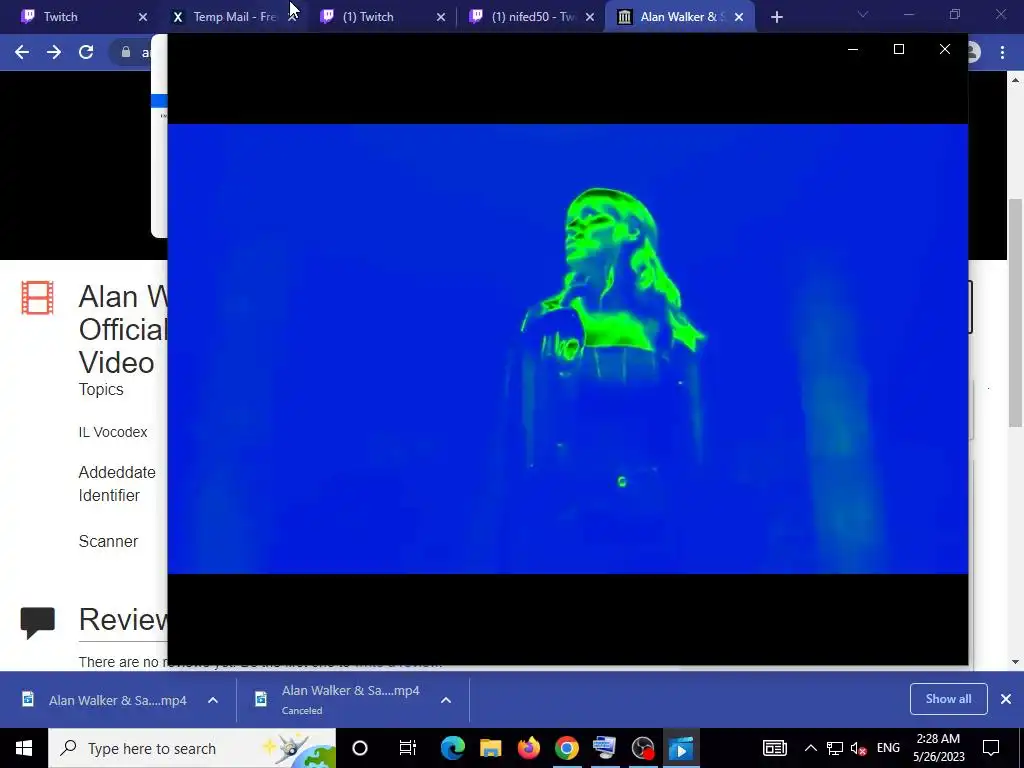Screen dimensions: 1024x768
Task: Click the 'Addeddate' label
Action: (x=117, y=472)
